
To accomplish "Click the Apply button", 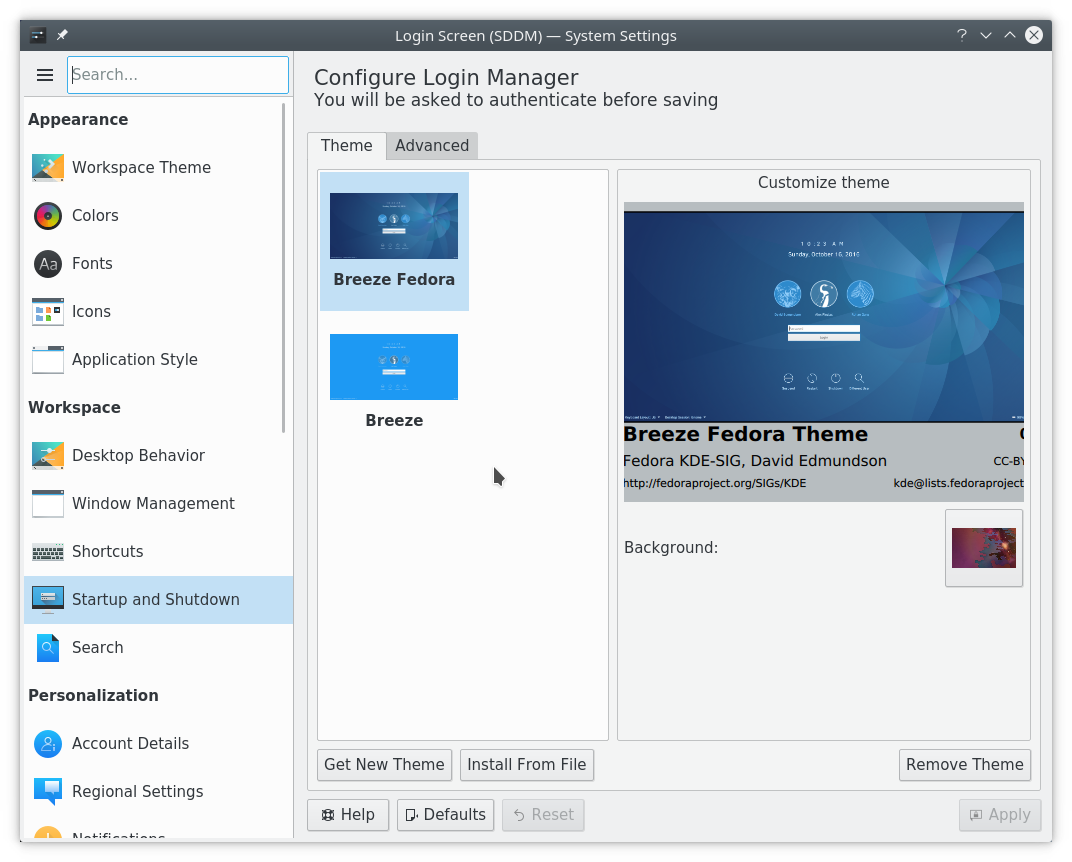I will pos(1000,815).
